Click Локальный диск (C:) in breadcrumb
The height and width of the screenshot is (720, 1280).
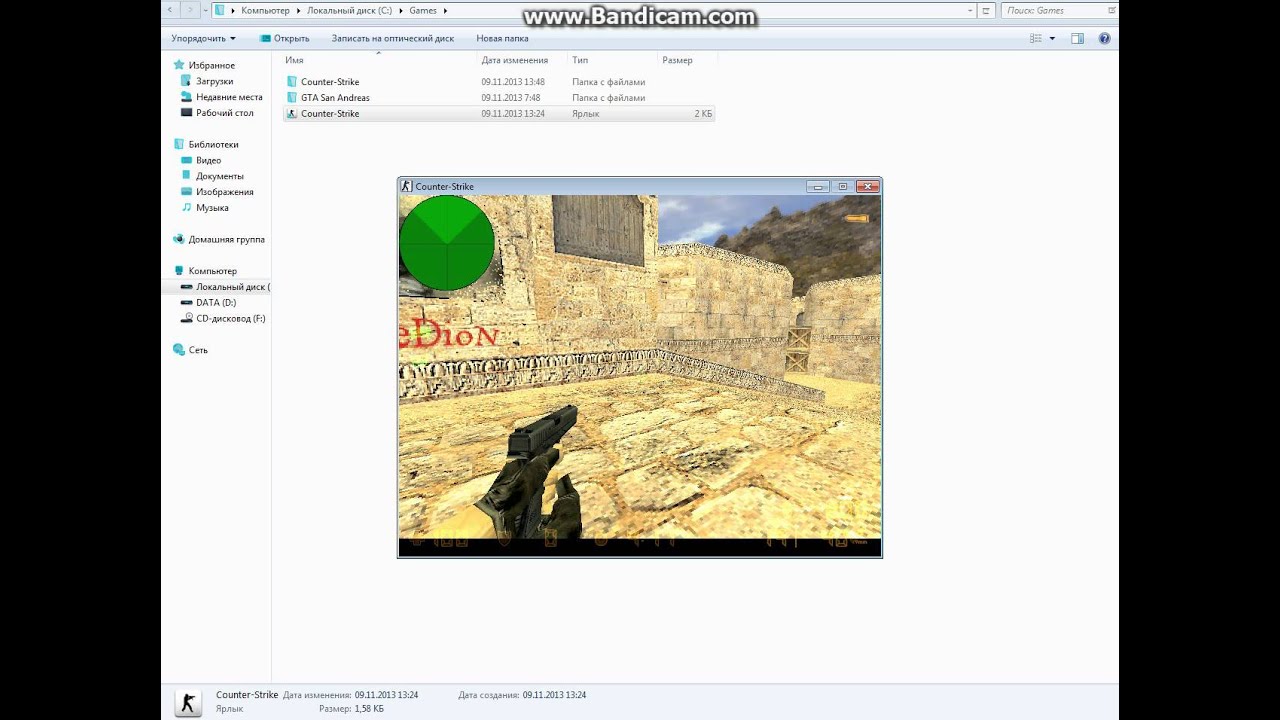349,10
